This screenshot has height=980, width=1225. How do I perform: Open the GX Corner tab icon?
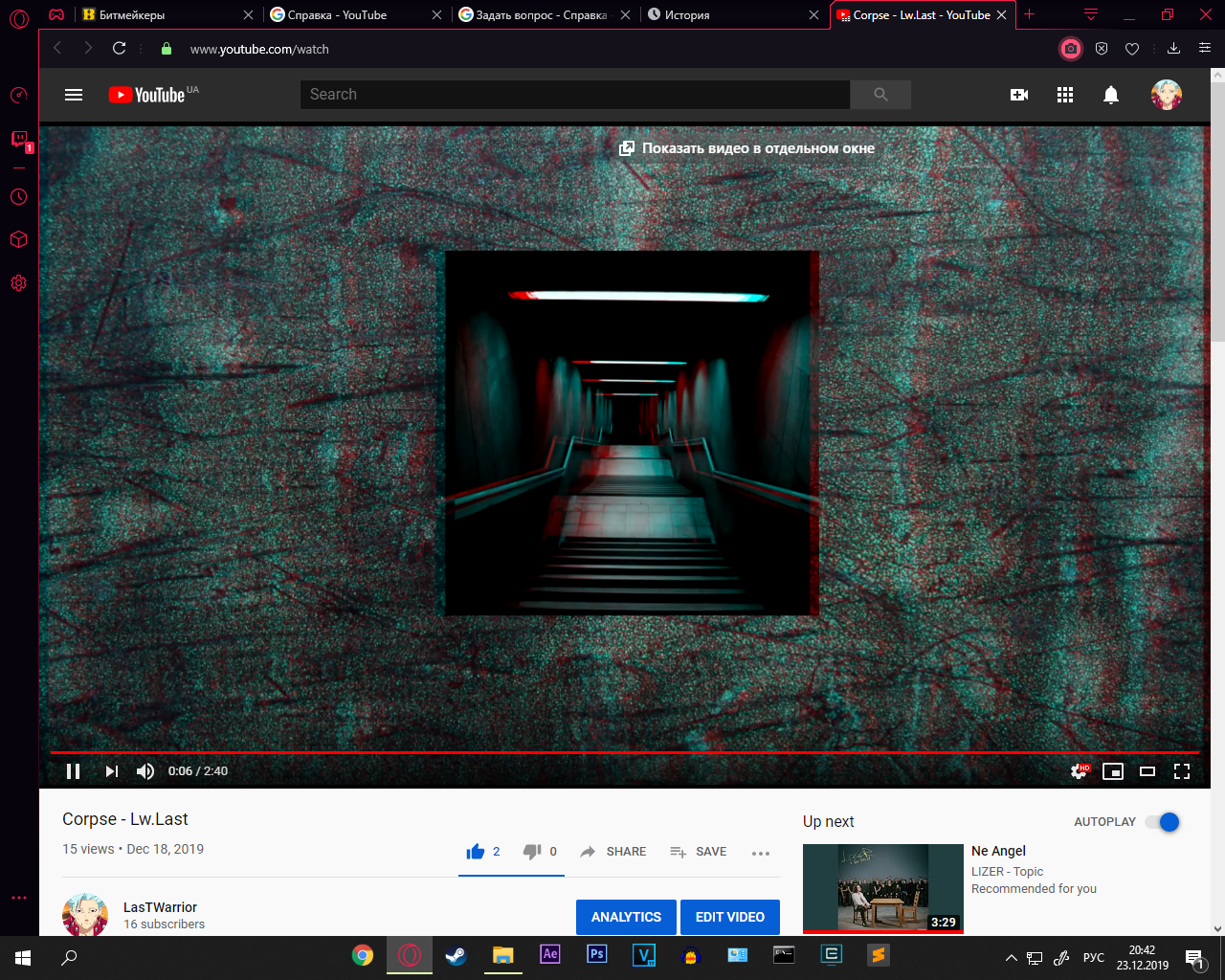(x=56, y=14)
